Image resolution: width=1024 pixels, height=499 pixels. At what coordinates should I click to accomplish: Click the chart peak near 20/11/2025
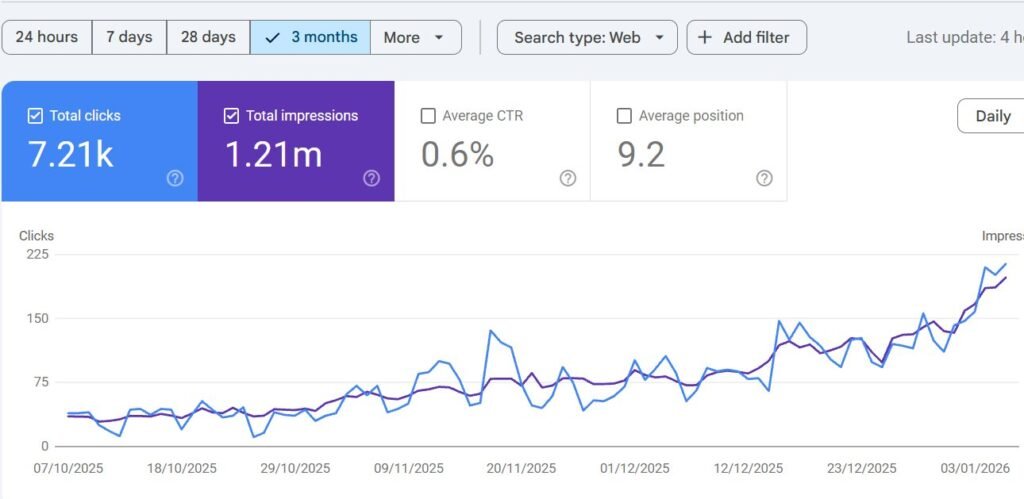click(x=490, y=331)
